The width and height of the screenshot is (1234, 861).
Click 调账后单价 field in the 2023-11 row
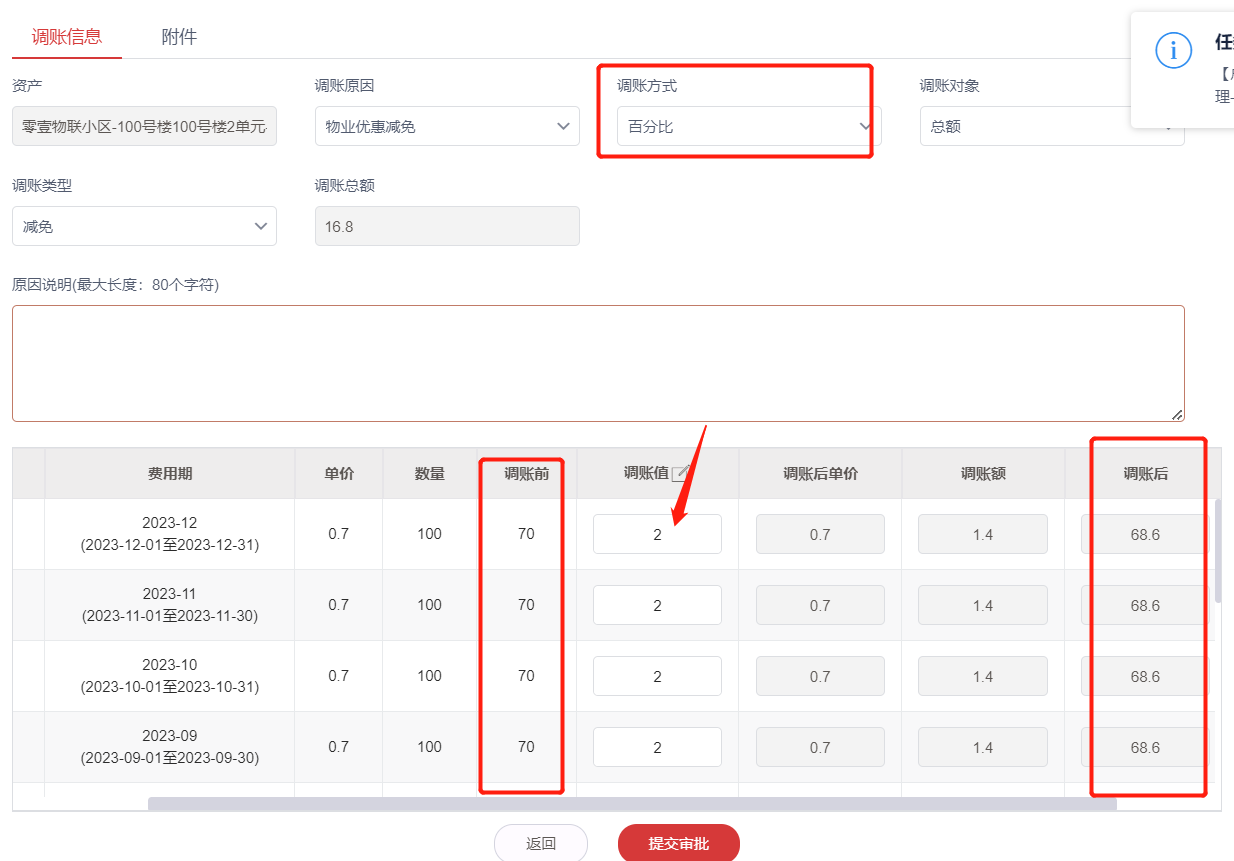click(x=820, y=605)
